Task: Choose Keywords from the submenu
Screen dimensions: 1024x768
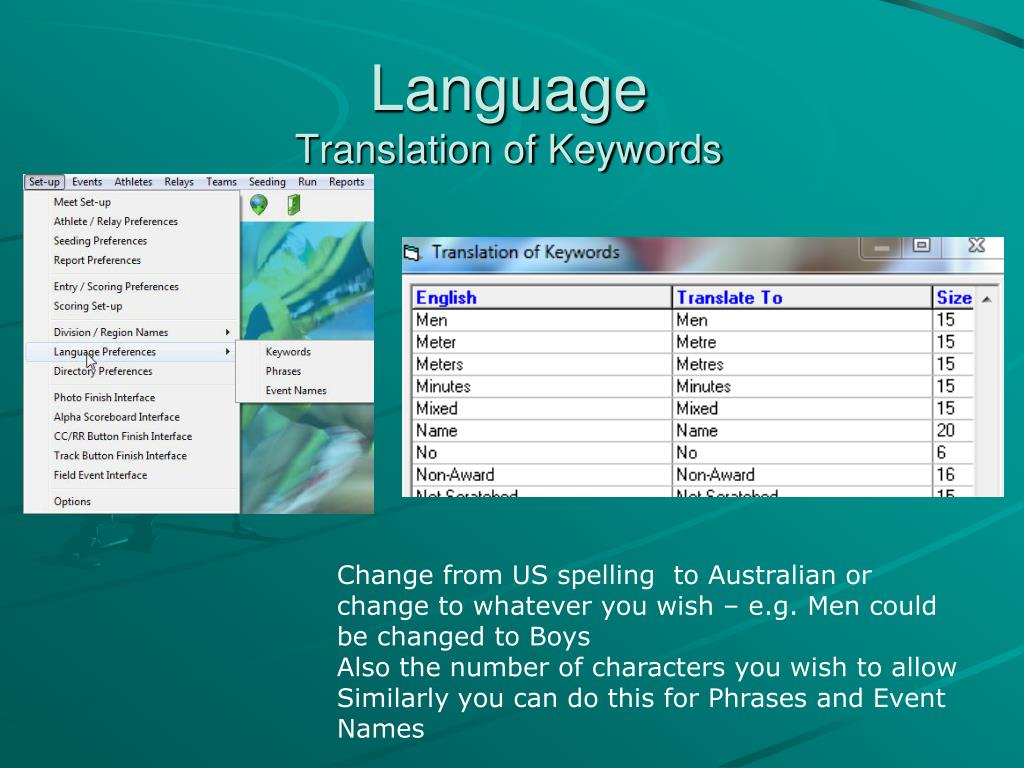Action: click(x=305, y=352)
